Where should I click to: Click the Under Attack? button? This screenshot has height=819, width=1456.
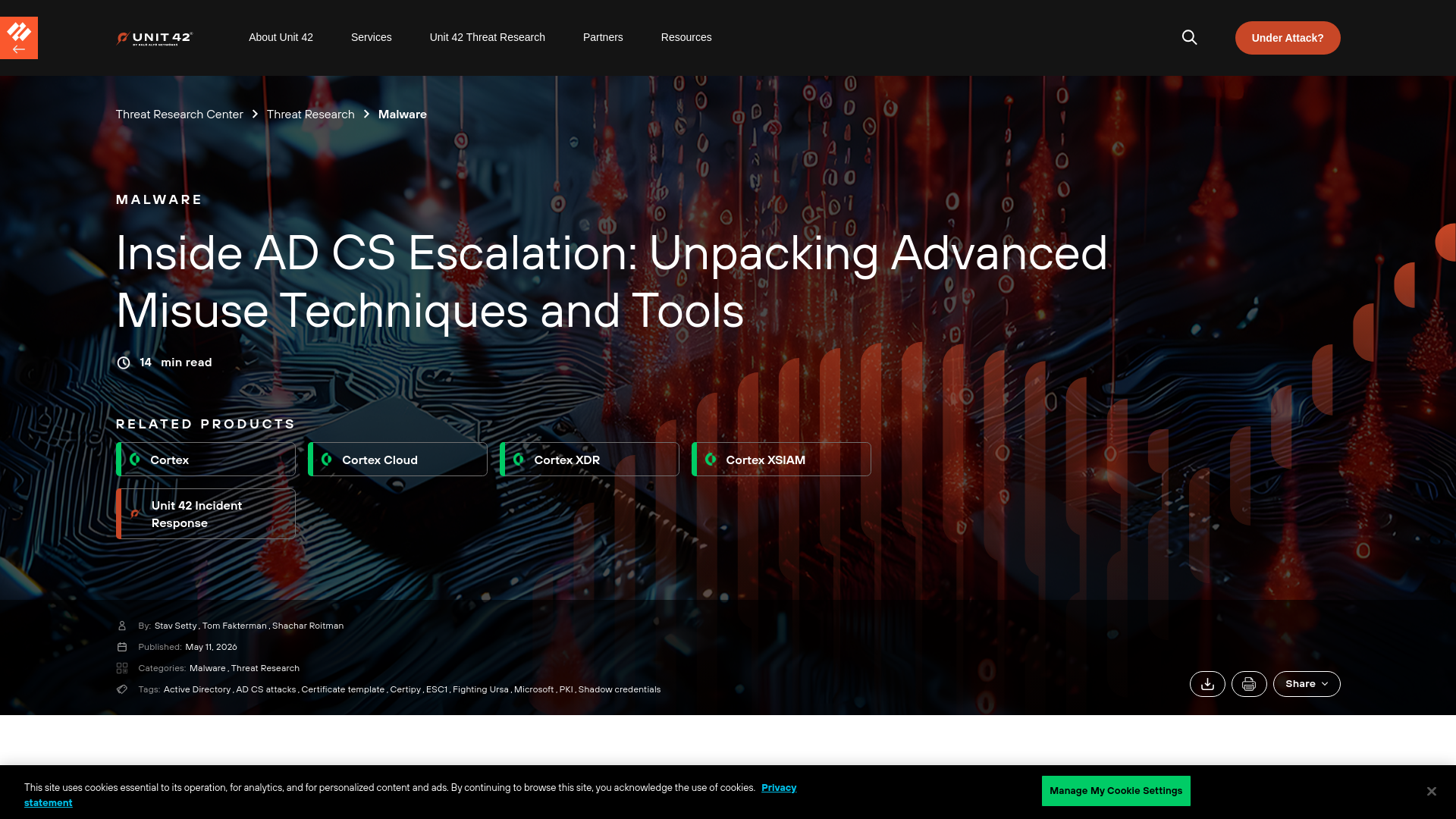pyautogui.click(x=1288, y=38)
